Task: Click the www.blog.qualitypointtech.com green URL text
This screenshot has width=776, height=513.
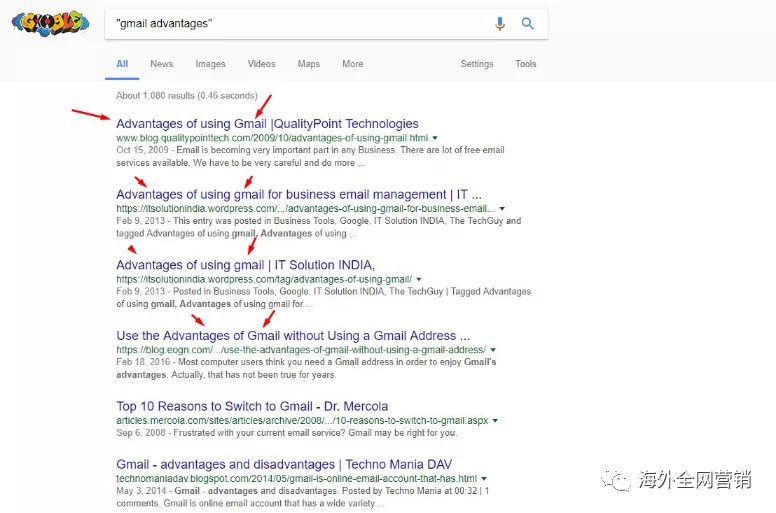Action: click(272, 138)
